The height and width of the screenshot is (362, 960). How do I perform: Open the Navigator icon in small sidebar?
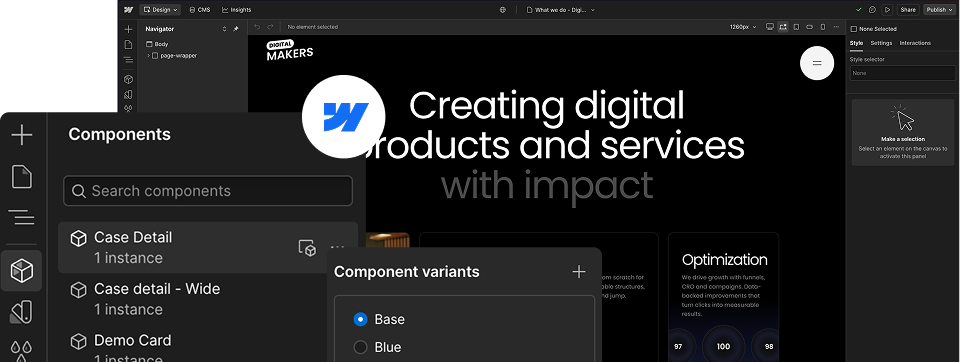128,60
